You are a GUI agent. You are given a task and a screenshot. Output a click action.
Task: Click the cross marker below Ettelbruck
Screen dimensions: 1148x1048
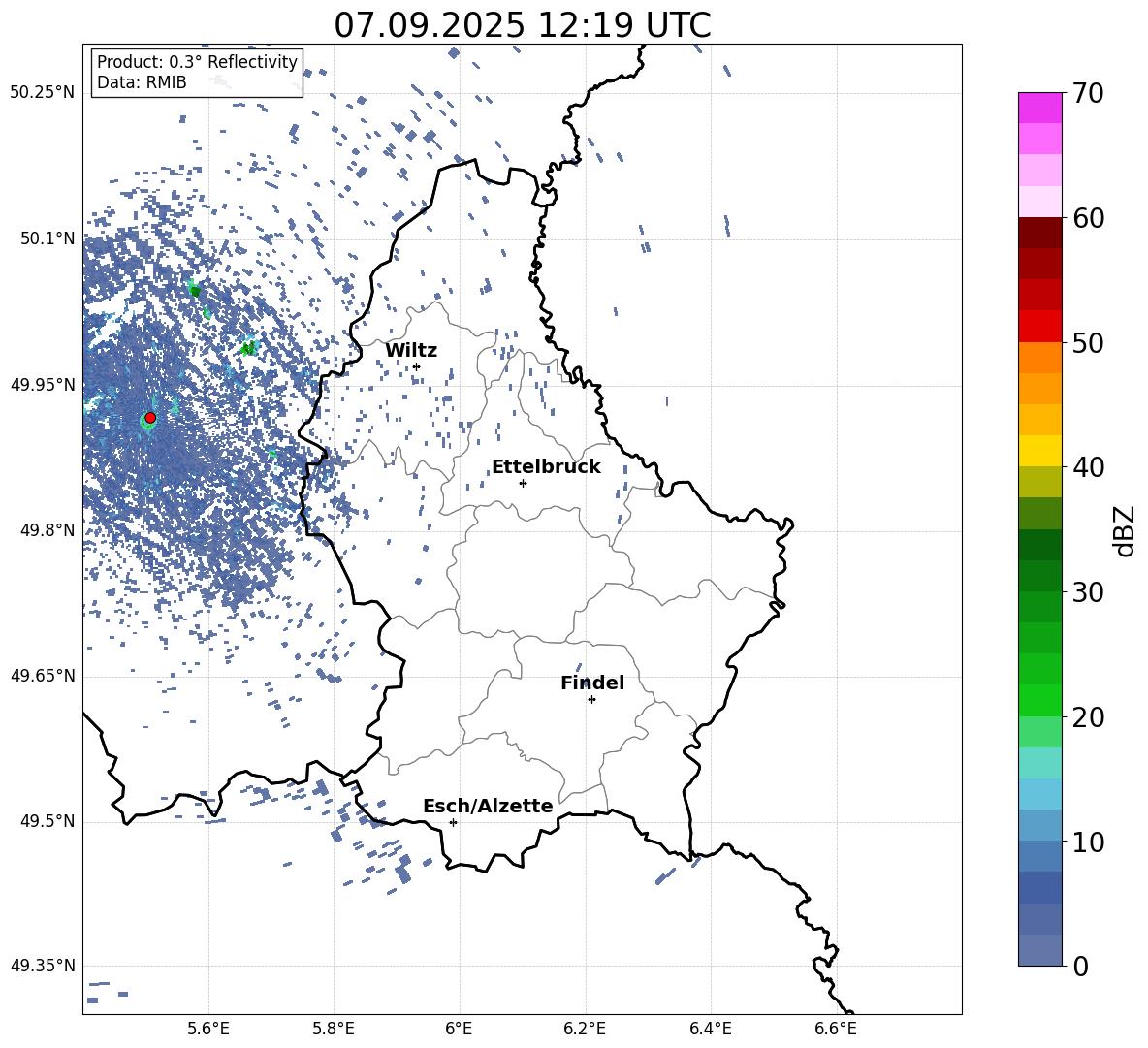point(523,483)
